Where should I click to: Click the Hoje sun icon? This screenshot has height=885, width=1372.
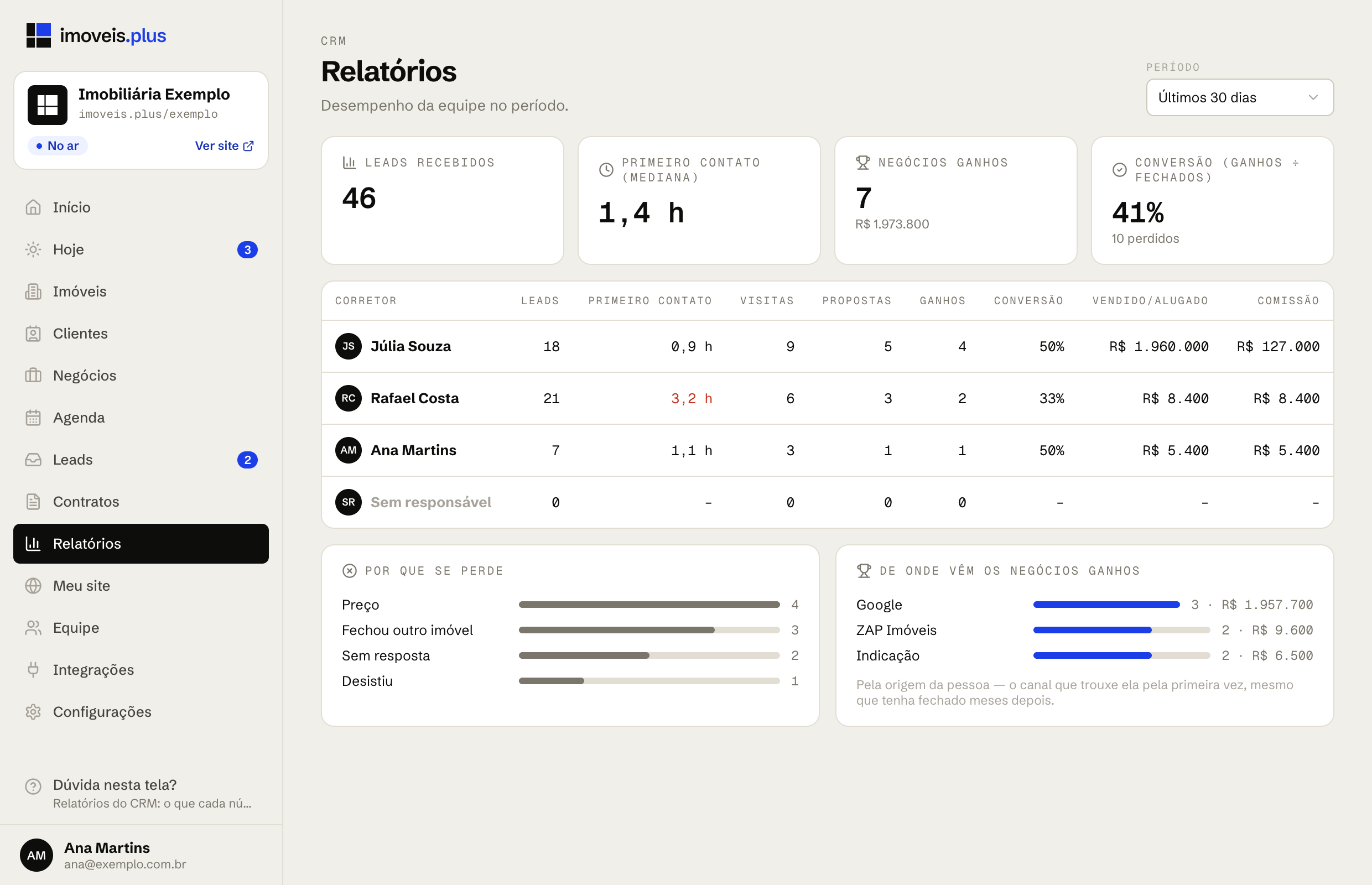pos(33,249)
